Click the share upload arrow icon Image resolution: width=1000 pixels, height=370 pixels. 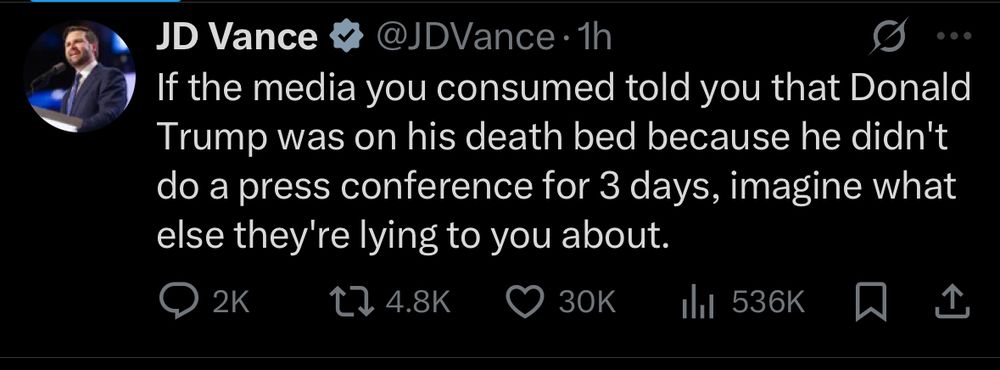pyautogui.click(x=952, y=302)
